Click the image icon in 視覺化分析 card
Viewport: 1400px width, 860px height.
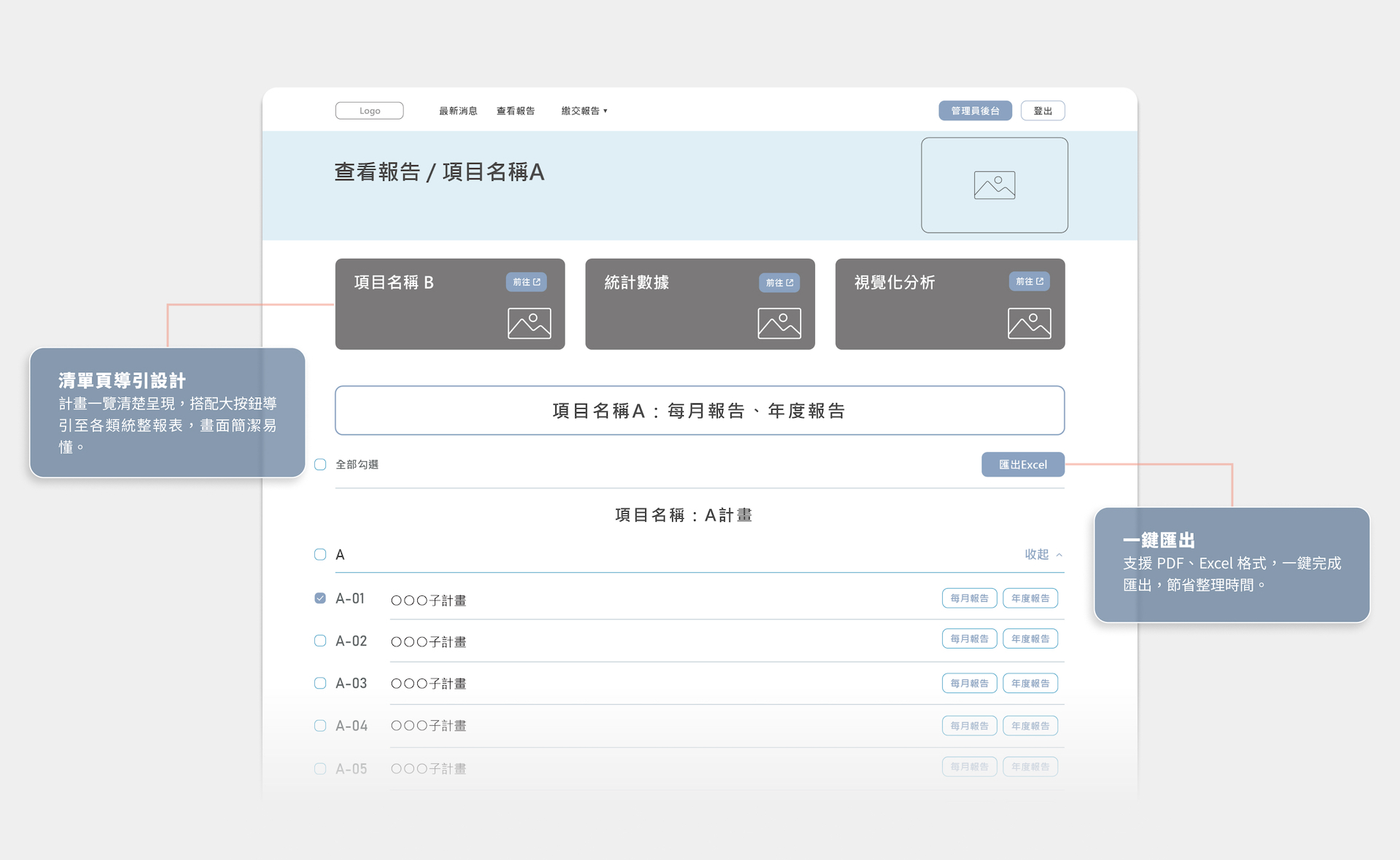[x=1029, y=323]
